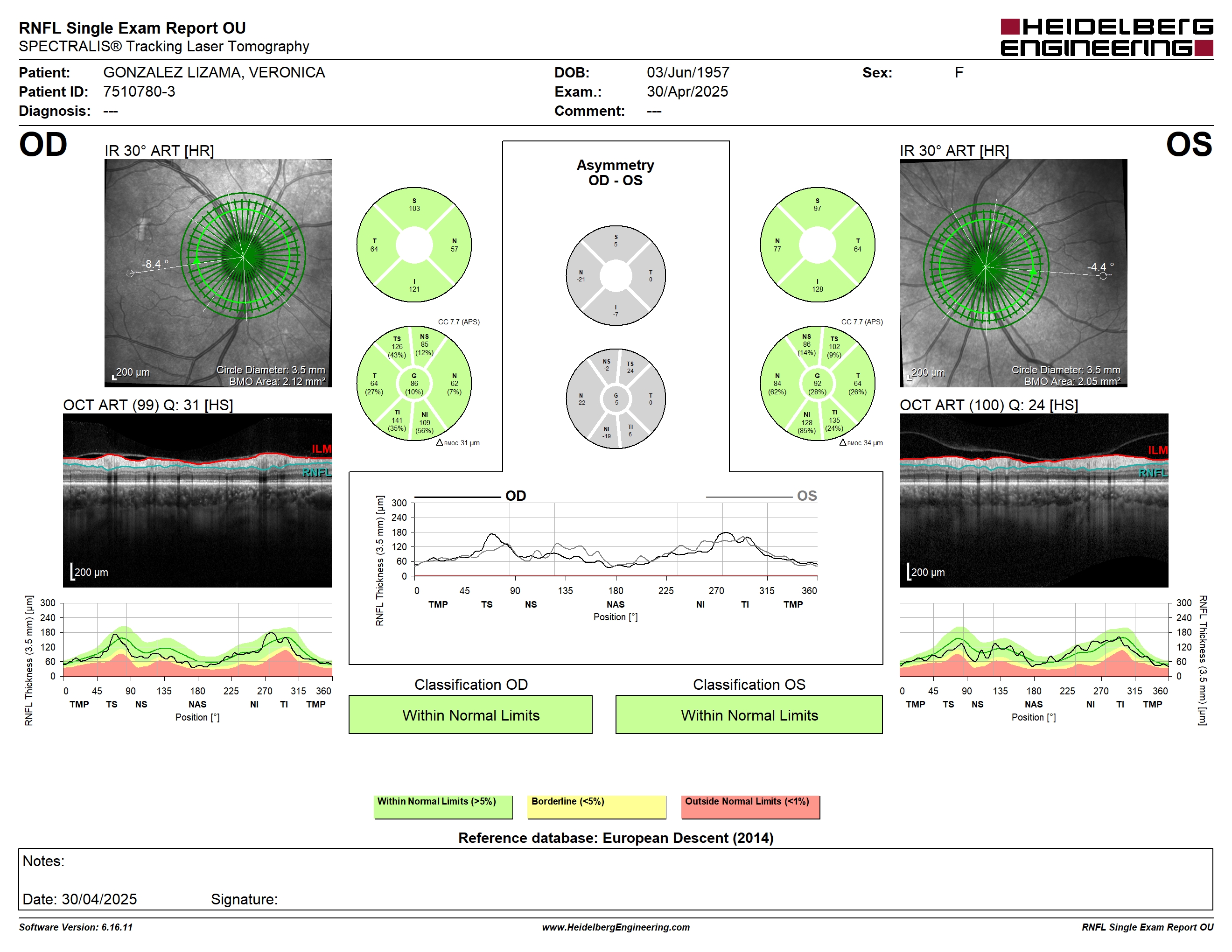The width and height of the screenshot is (1232, 952).
Task: Click exam date 30/Apr/2025
Action: 687,91
